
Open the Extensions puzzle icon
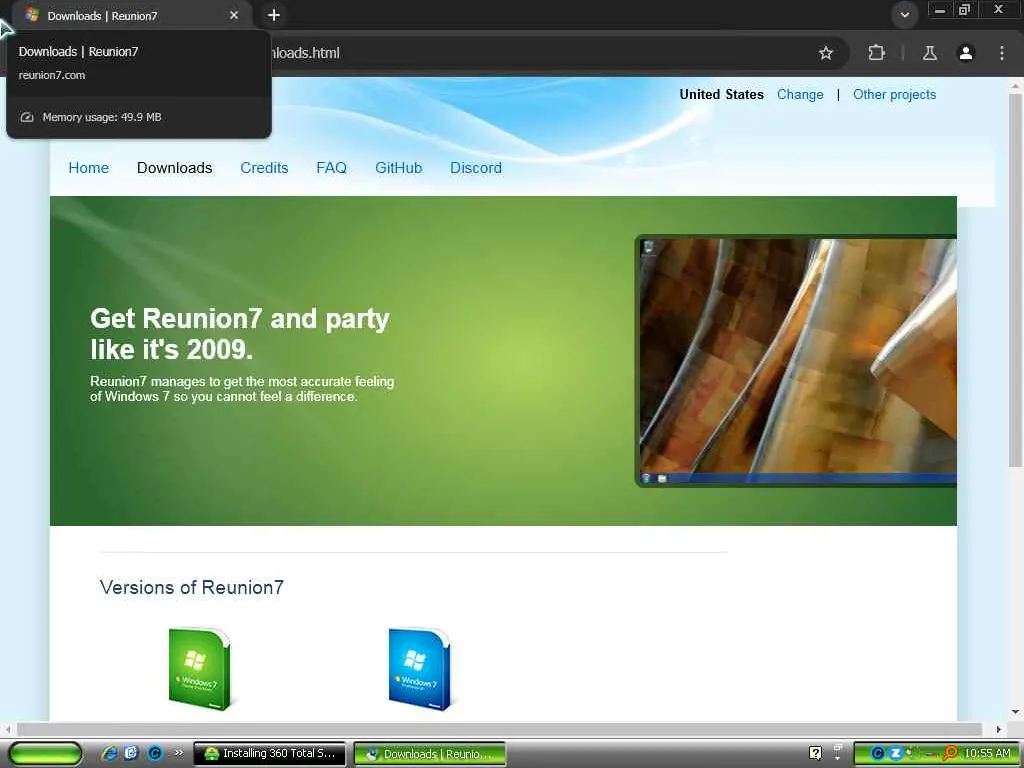point(876,53)
